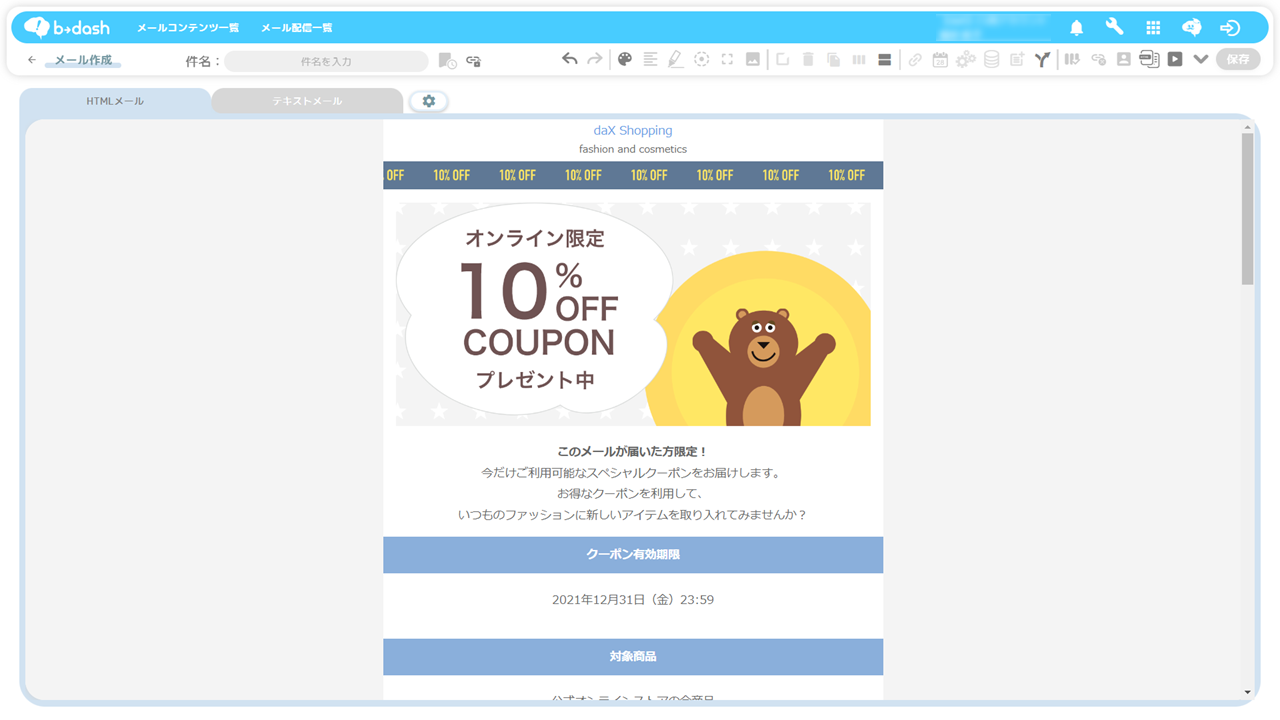Viewport: 1280px width, 720px height.
Task: Switch to テキストメール tab
Action: pyautogui.click(x=307, y=101)
